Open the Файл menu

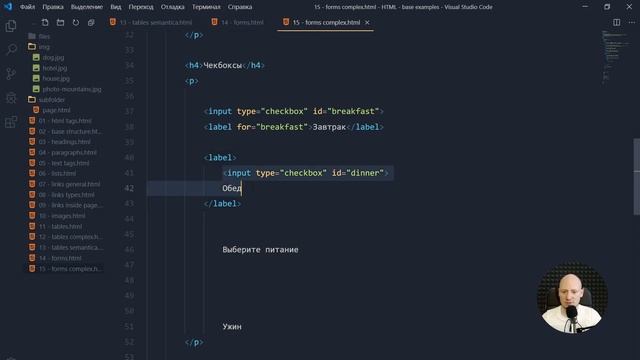(27, 7)
